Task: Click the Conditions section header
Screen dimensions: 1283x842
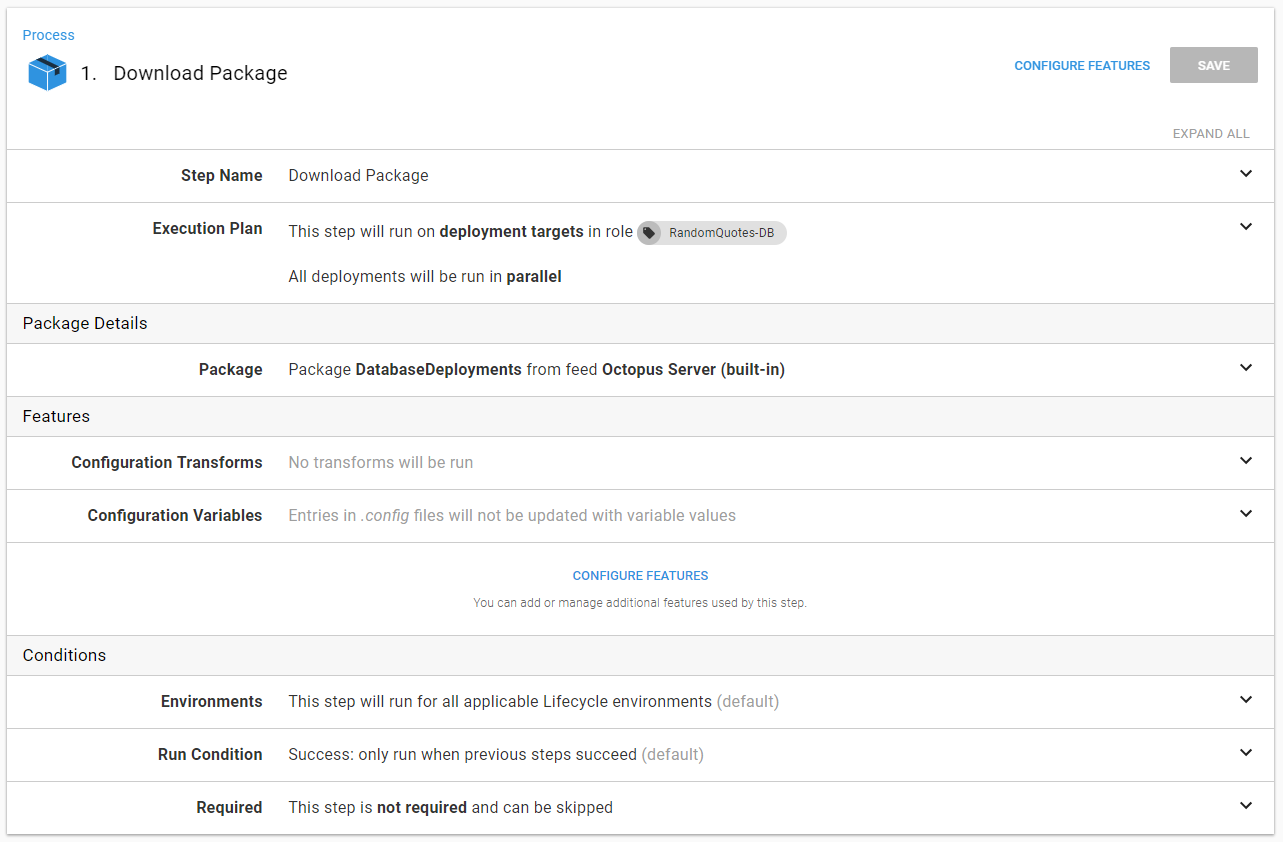Action: pyautogui.click(x=64, y=656)
